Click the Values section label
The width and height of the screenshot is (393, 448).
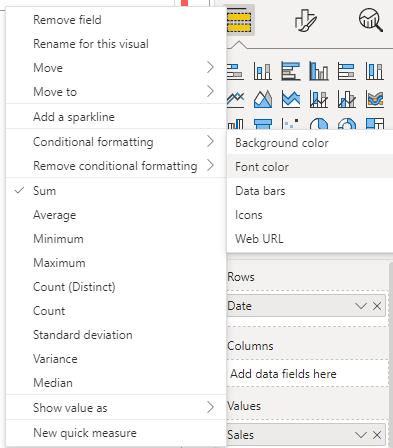coord(244,406)
